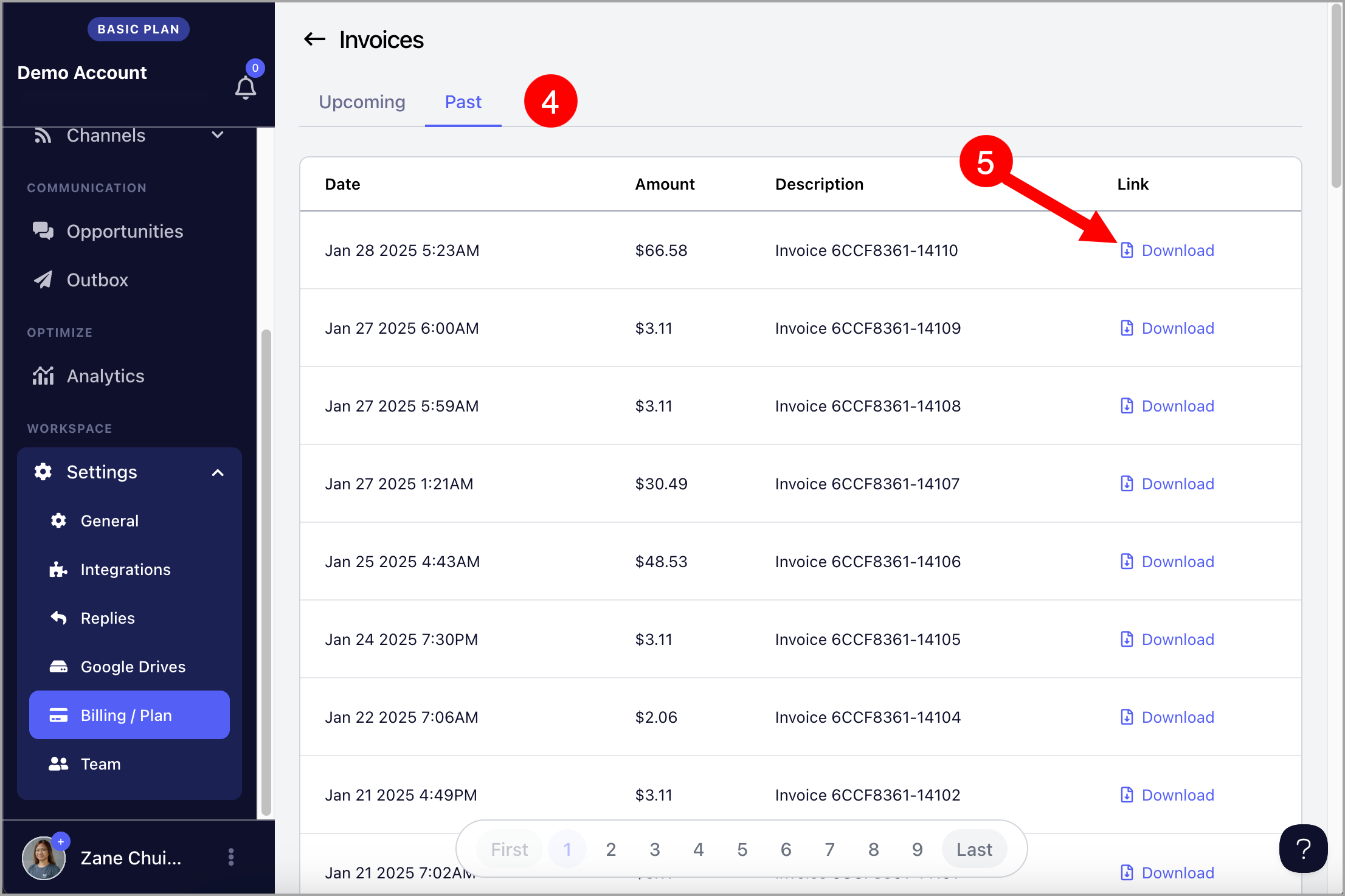The width and height of the screenshot is (1345, 896).
Task: Open Integrations settings
Action: (x=125, y=570)
